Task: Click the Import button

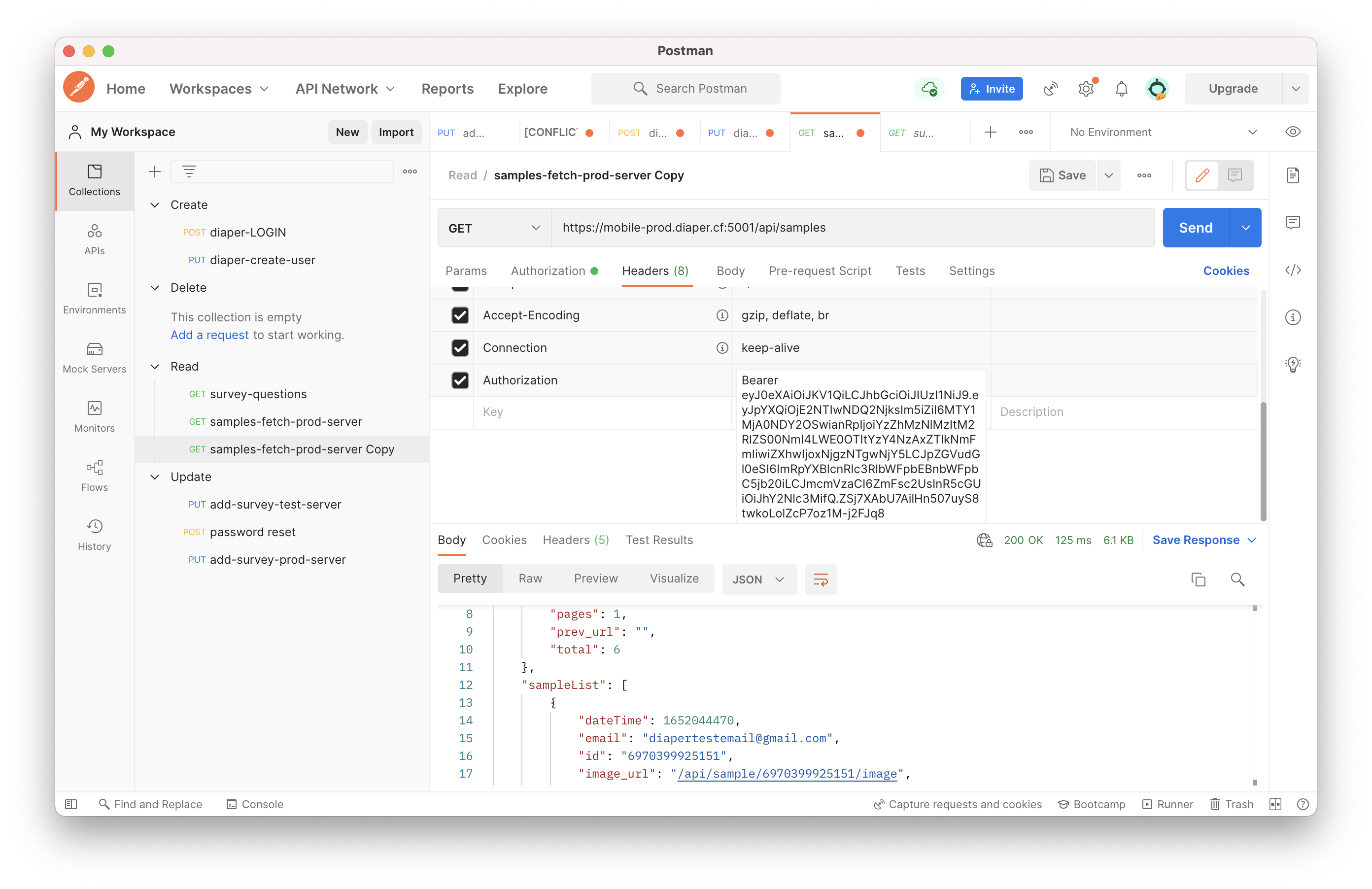Action: click(396, 132)
